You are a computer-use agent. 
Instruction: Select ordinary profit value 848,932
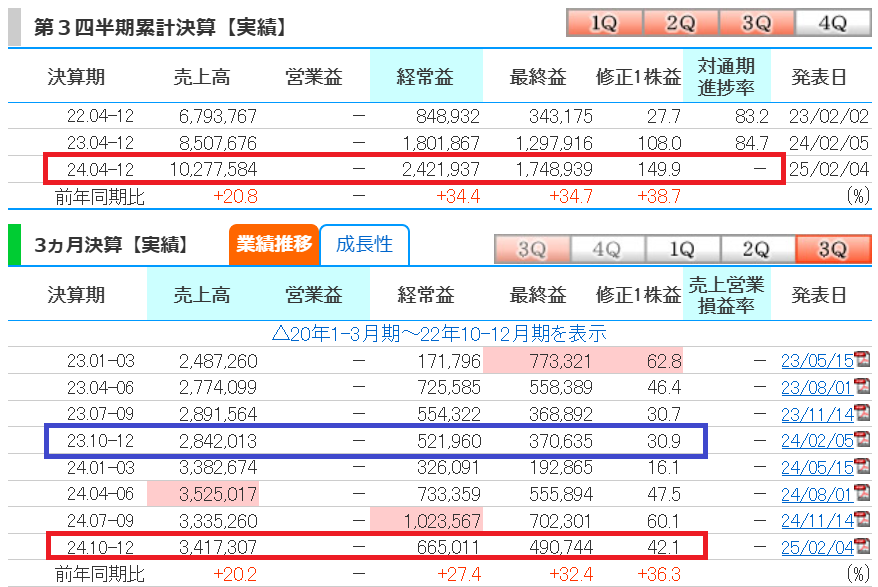coord(448,116)
